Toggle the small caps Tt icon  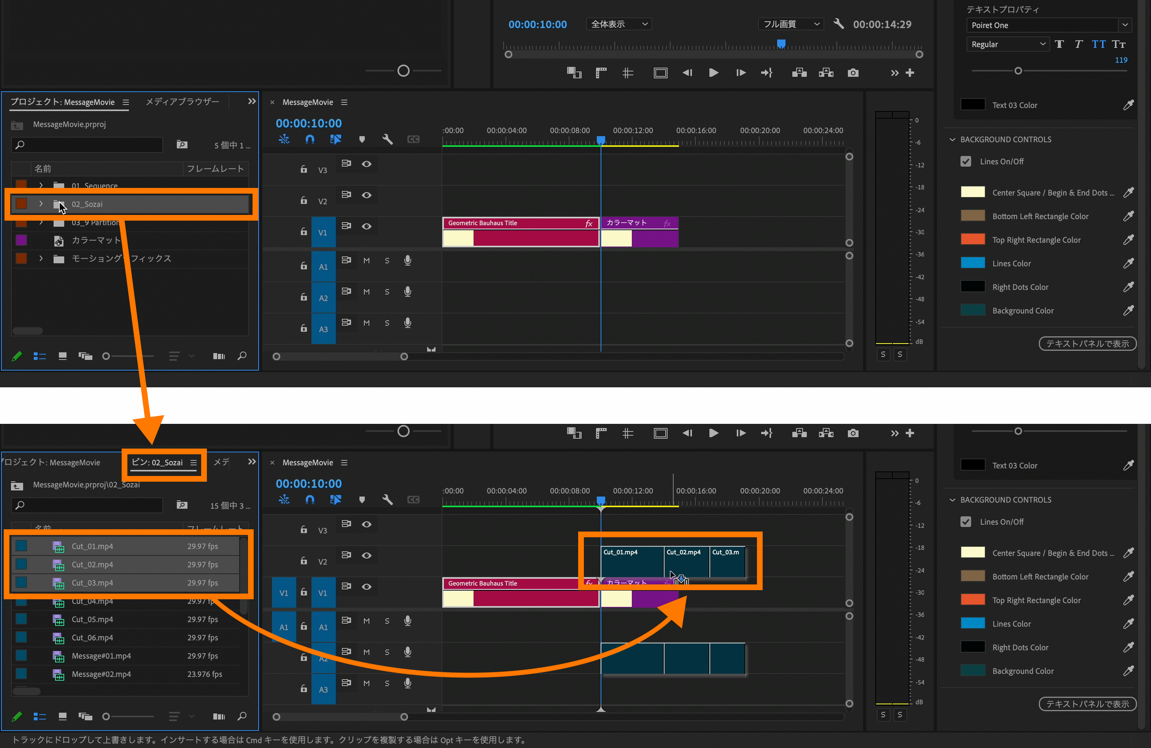pyautogui.click(x=1119, y=44)
